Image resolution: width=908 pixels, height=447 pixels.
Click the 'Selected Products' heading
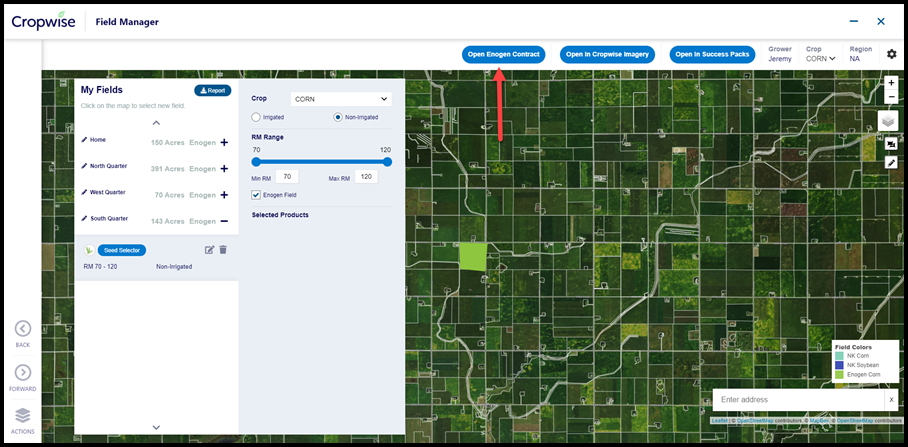280,215
